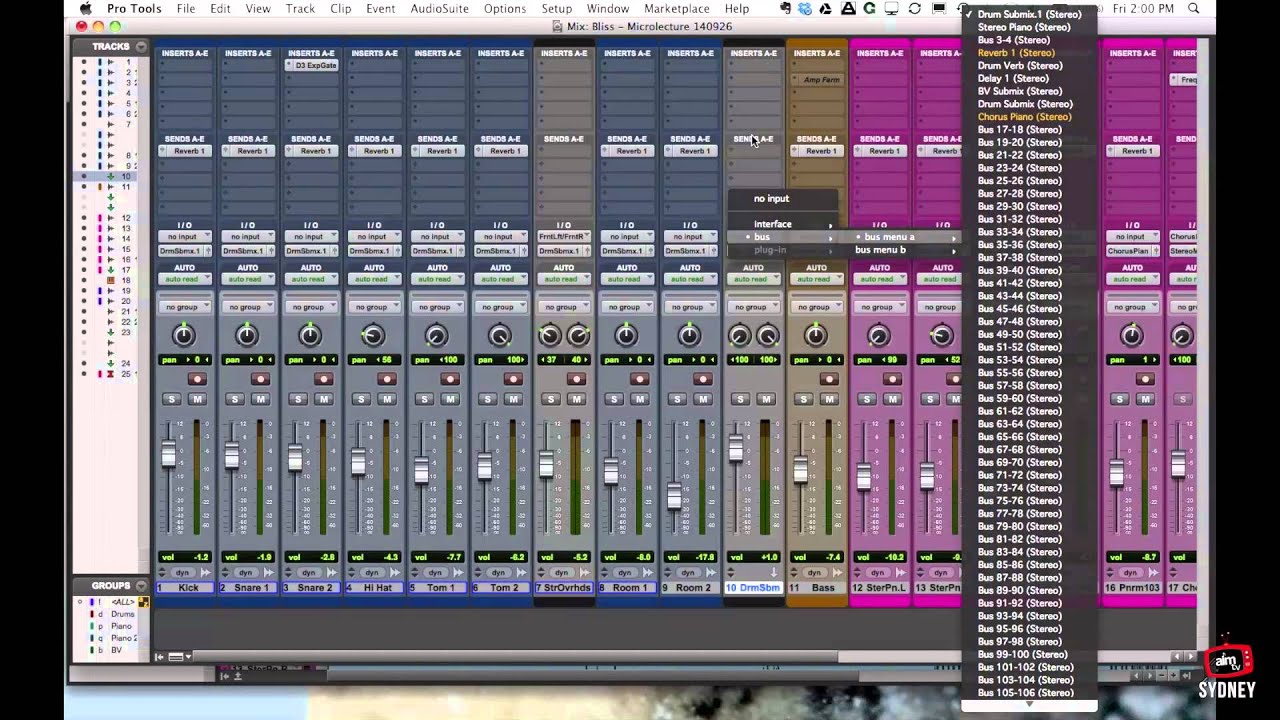The image size is (1280, 720).
Task: Select the StrOvrhds track name button
Action: pos(564,588)
